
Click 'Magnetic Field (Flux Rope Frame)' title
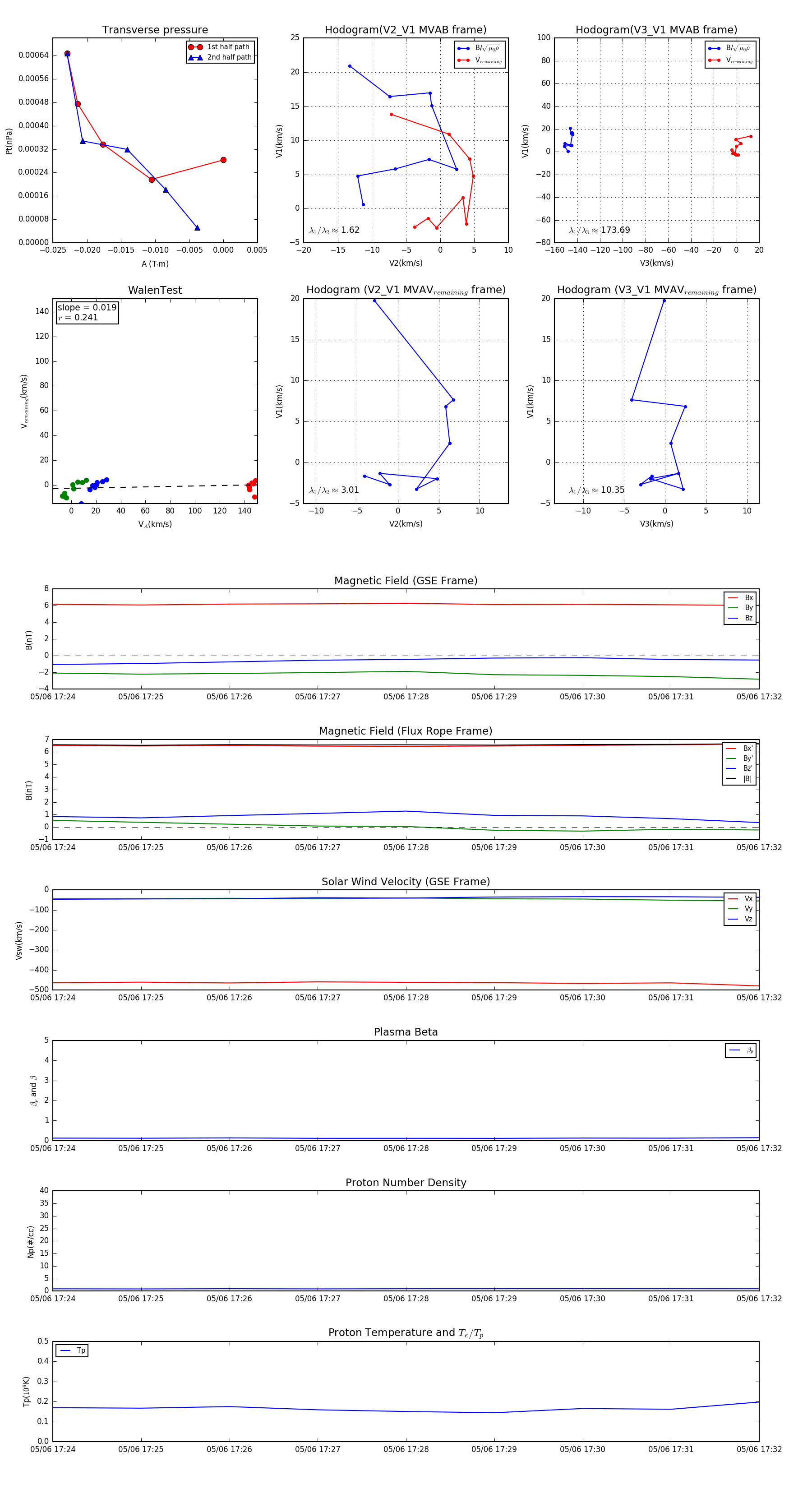tap(406, 731)
